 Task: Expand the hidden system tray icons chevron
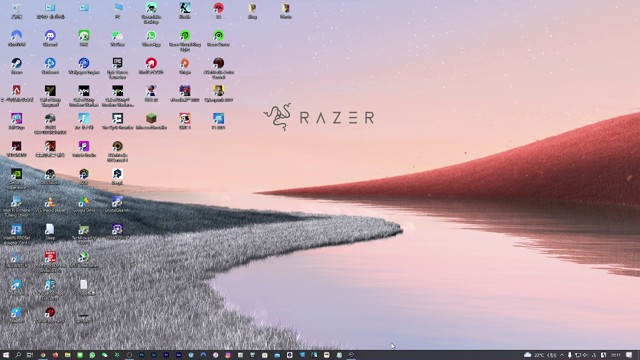click(x=562, y=355)
